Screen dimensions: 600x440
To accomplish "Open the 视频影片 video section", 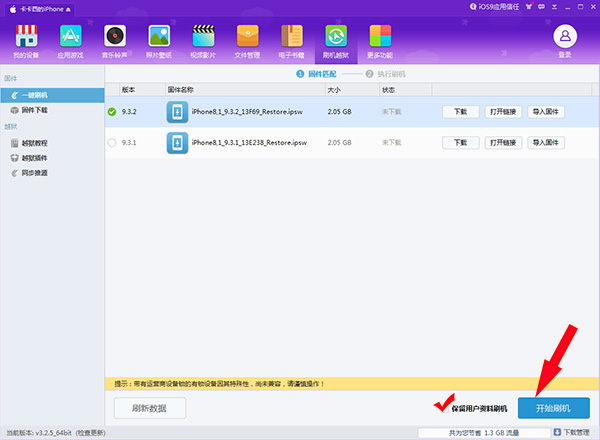I will point(203,41).
